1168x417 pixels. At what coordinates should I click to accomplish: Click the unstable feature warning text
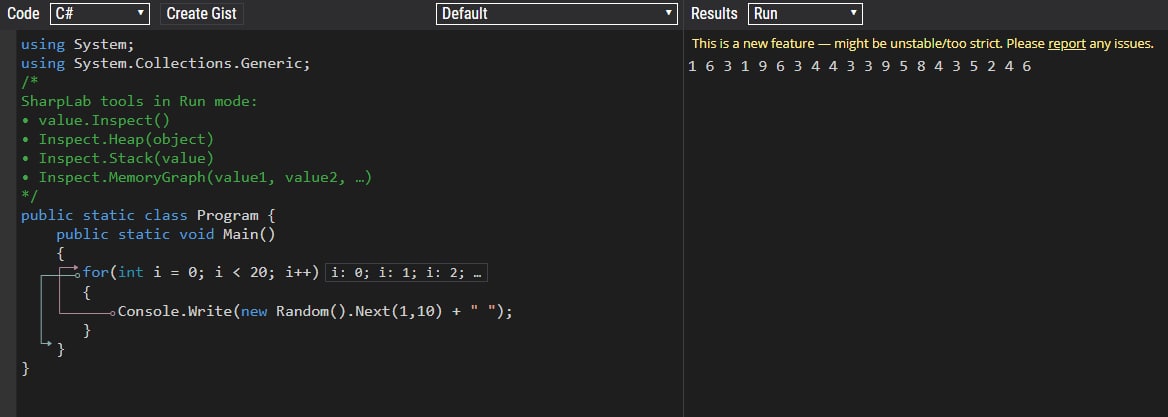point(922,44)
